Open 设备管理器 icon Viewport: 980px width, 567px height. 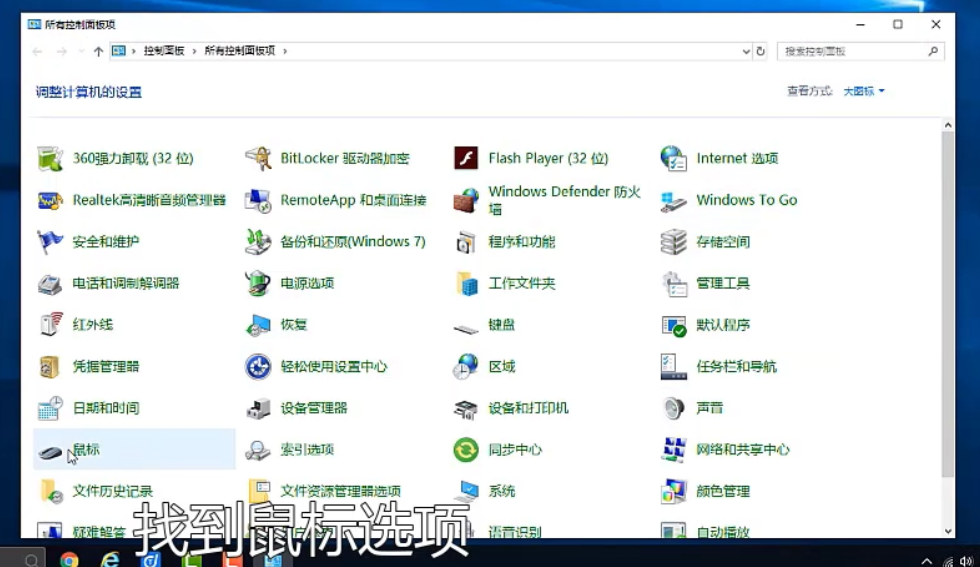pos(258,408)
